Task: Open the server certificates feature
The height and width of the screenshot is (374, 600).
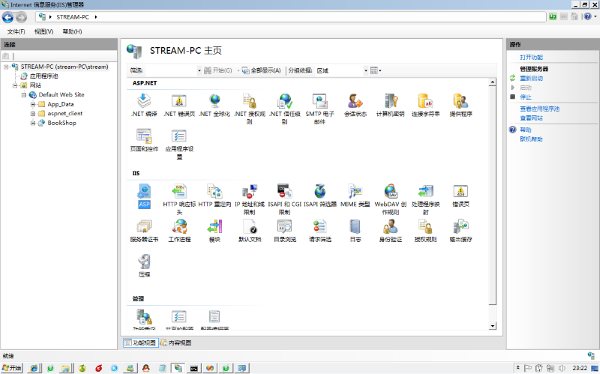Action: coord(144,231)
